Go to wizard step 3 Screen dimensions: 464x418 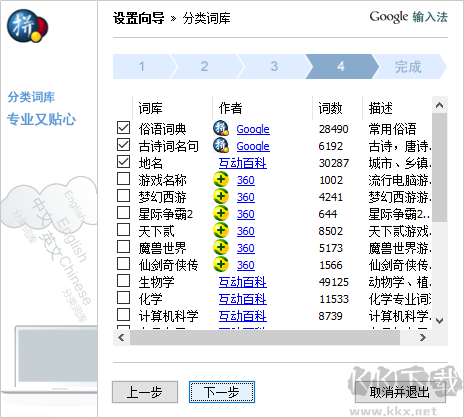pyautogui.click(x=274, y=66)
